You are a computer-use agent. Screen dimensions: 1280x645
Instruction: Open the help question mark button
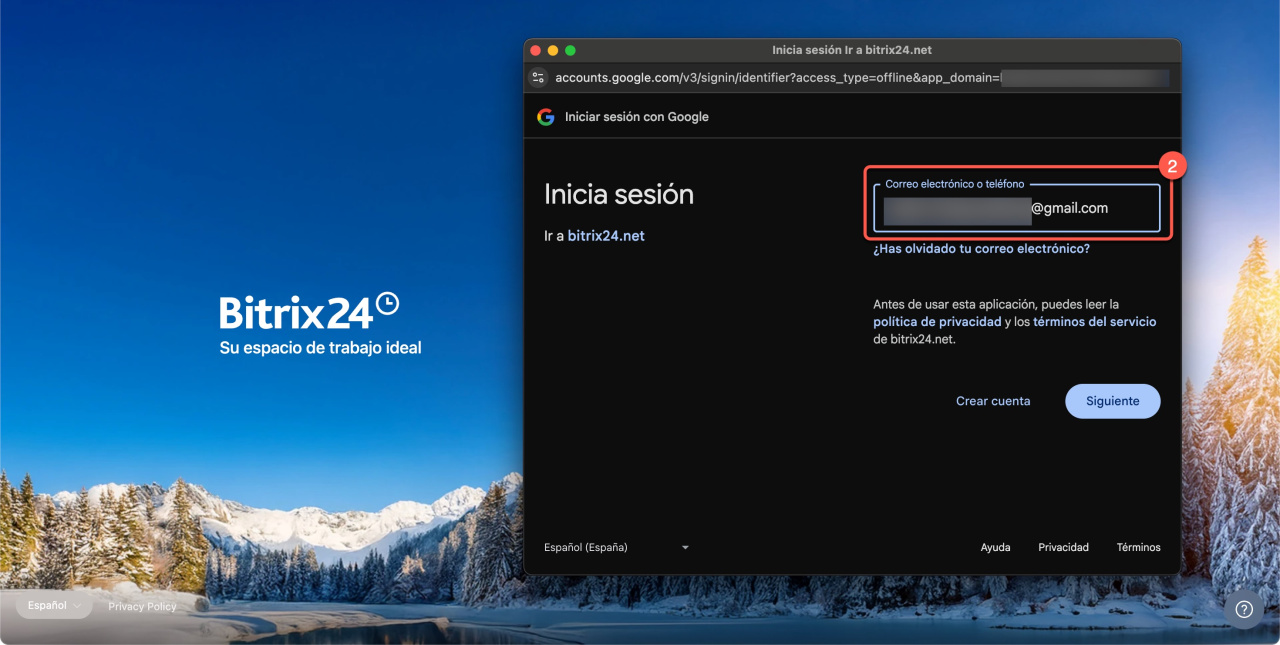pos(1244,609)
